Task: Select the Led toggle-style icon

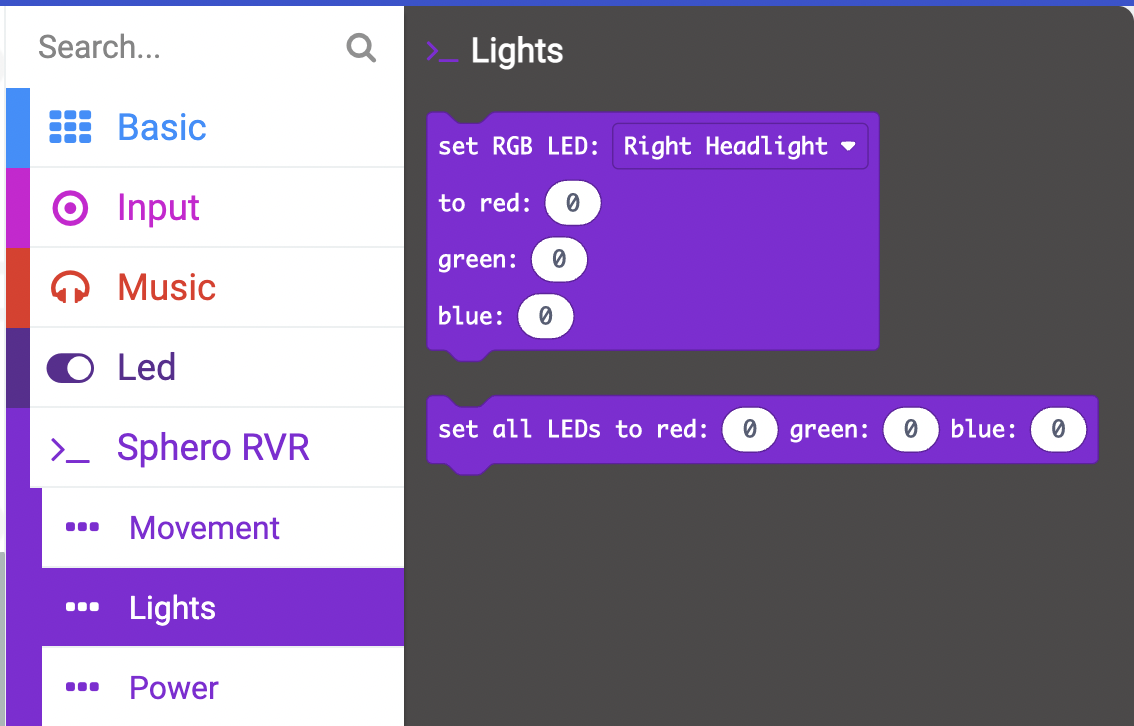Action: click(69, 367)
